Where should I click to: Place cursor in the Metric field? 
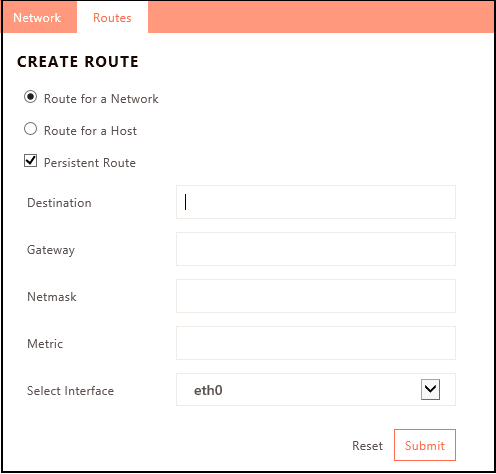click(x=316, y=343)
